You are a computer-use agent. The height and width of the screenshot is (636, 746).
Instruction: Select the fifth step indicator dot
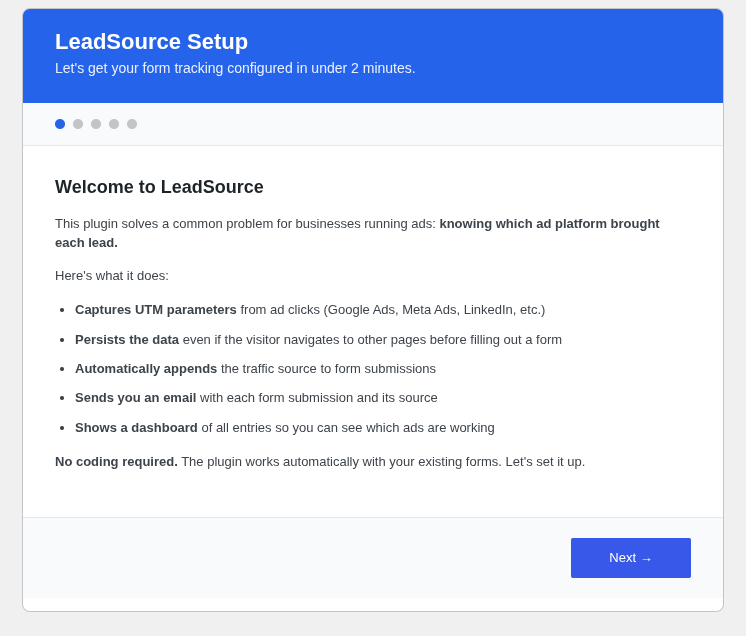point(132,124)
